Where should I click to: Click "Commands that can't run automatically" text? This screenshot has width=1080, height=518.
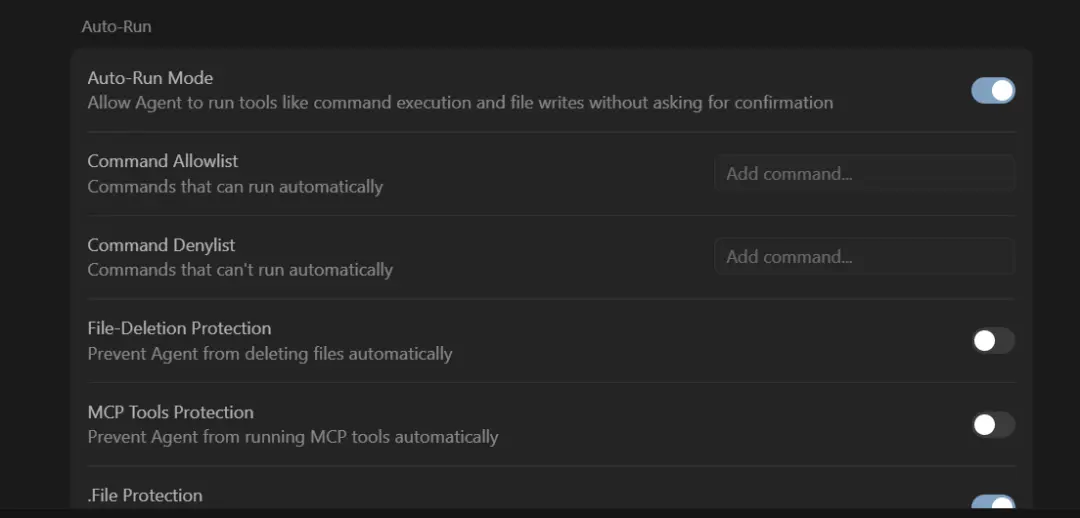coord(240,270)
